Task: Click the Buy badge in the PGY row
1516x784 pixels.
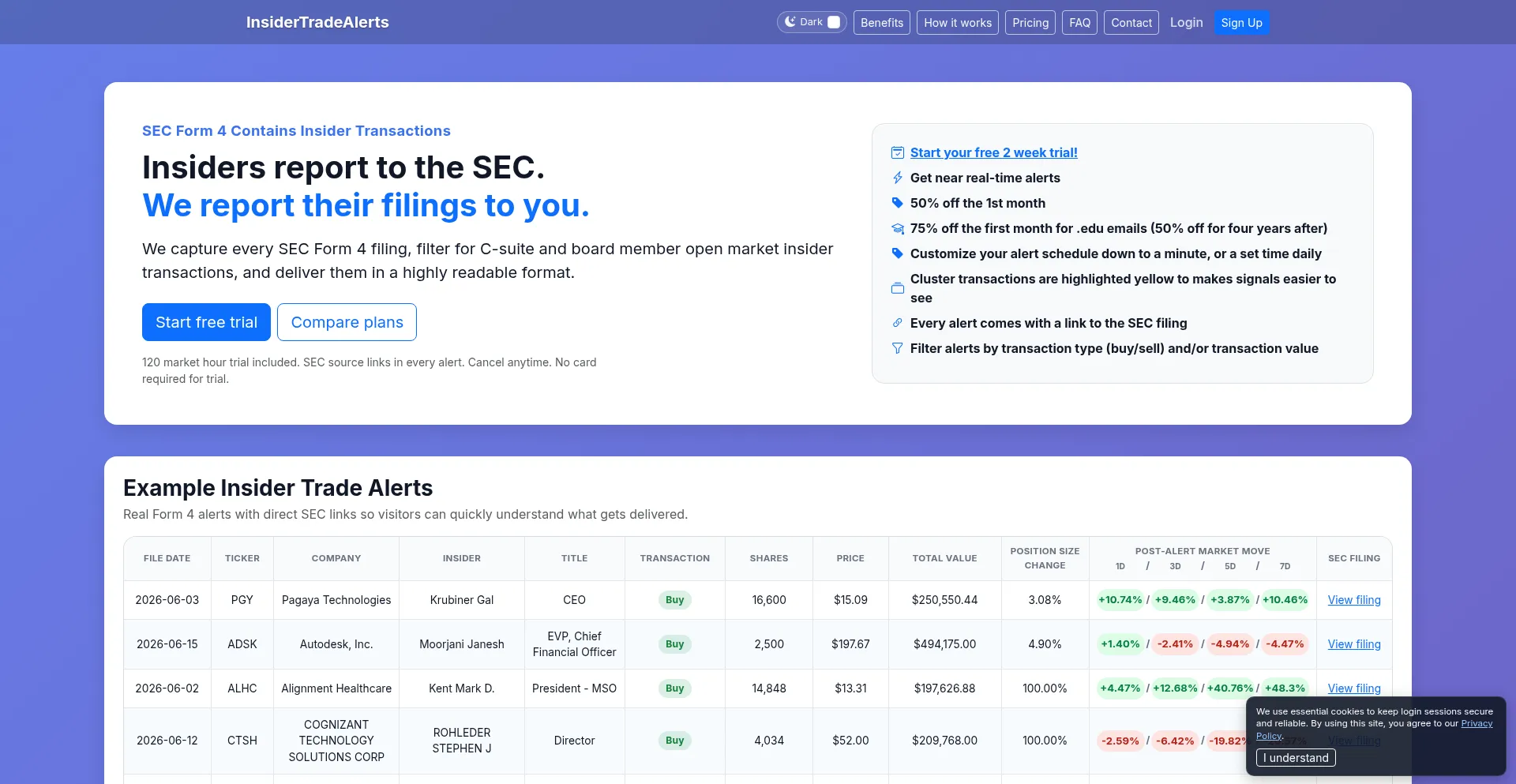Action: [674, 600]
